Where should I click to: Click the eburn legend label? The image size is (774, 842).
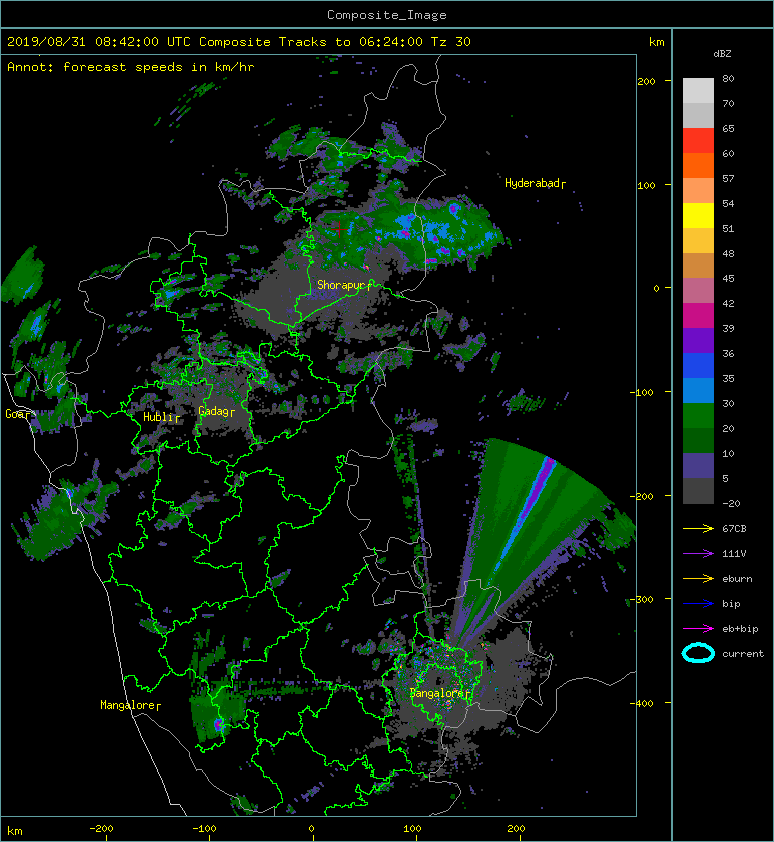pos(737,578)
